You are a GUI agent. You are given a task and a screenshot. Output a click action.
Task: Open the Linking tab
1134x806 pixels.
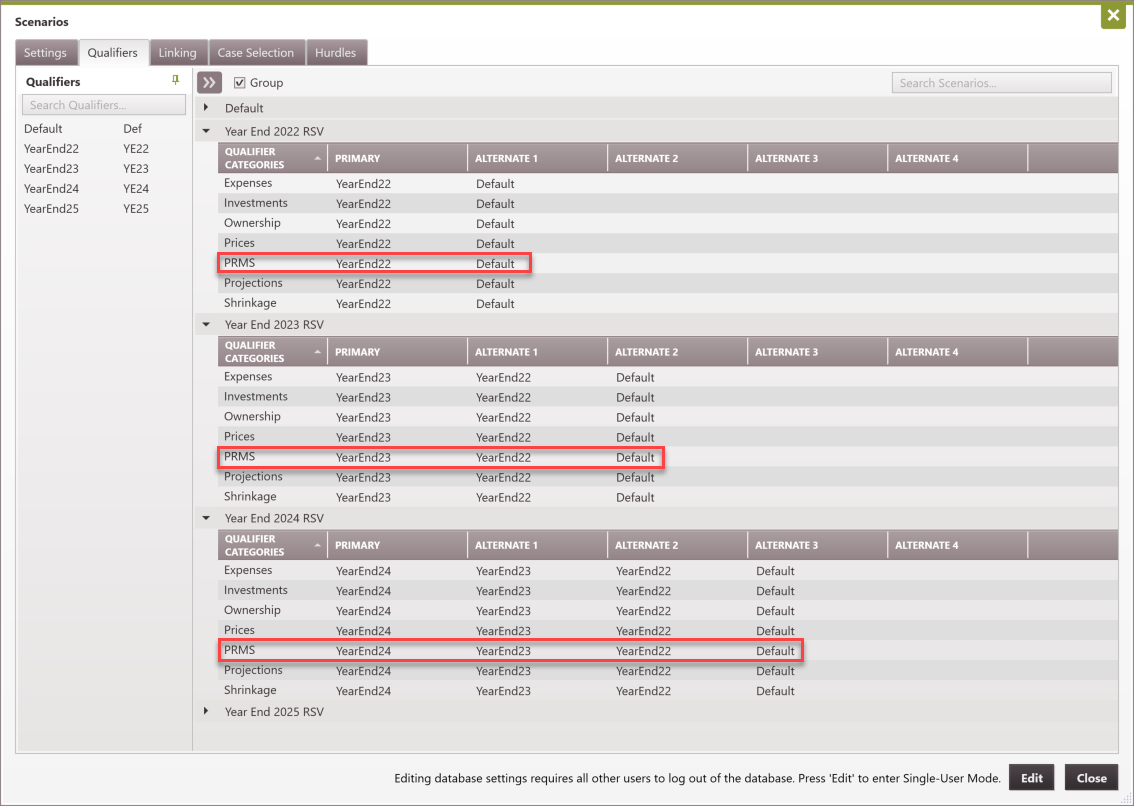pyautogui.click(x=178, y=52)
